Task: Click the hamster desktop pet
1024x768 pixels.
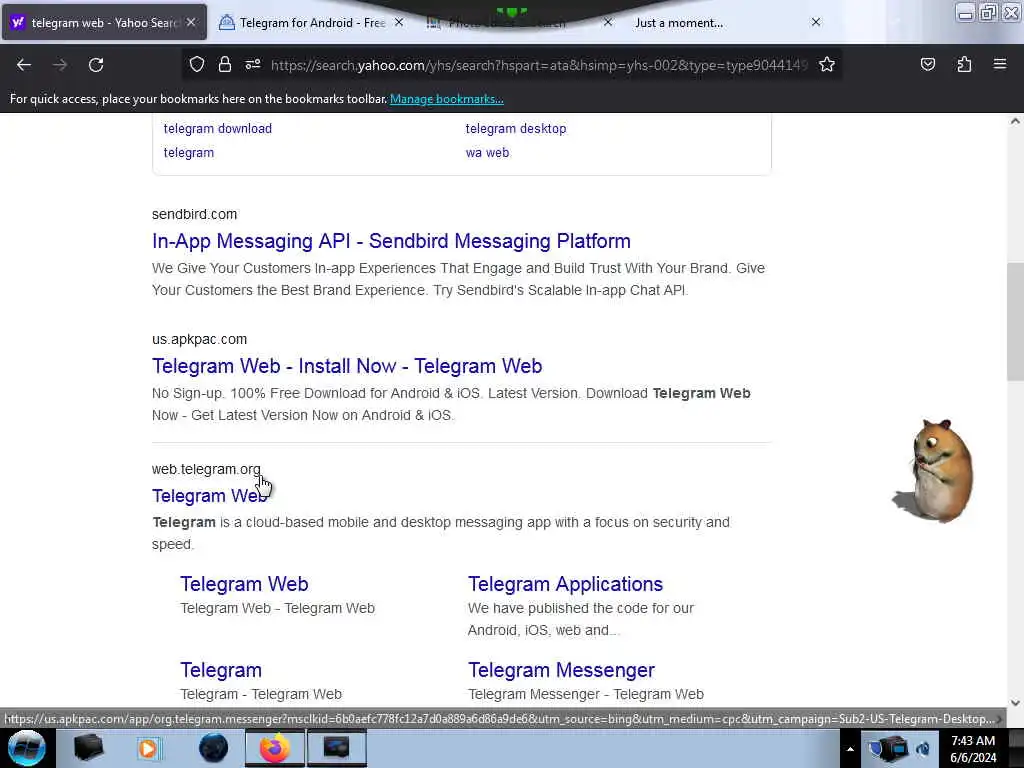Action: (935, 470)
